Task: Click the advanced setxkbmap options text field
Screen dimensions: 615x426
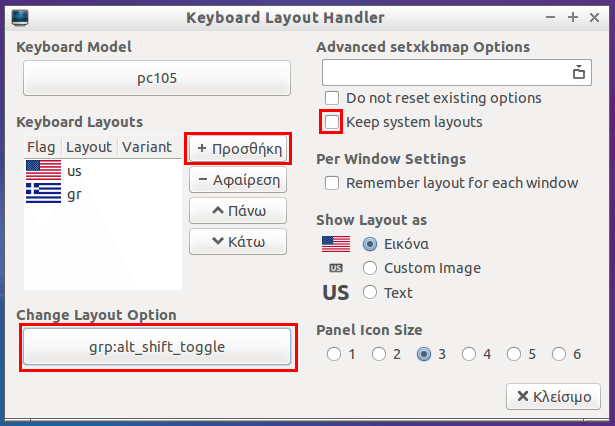Action: point(446,73)
